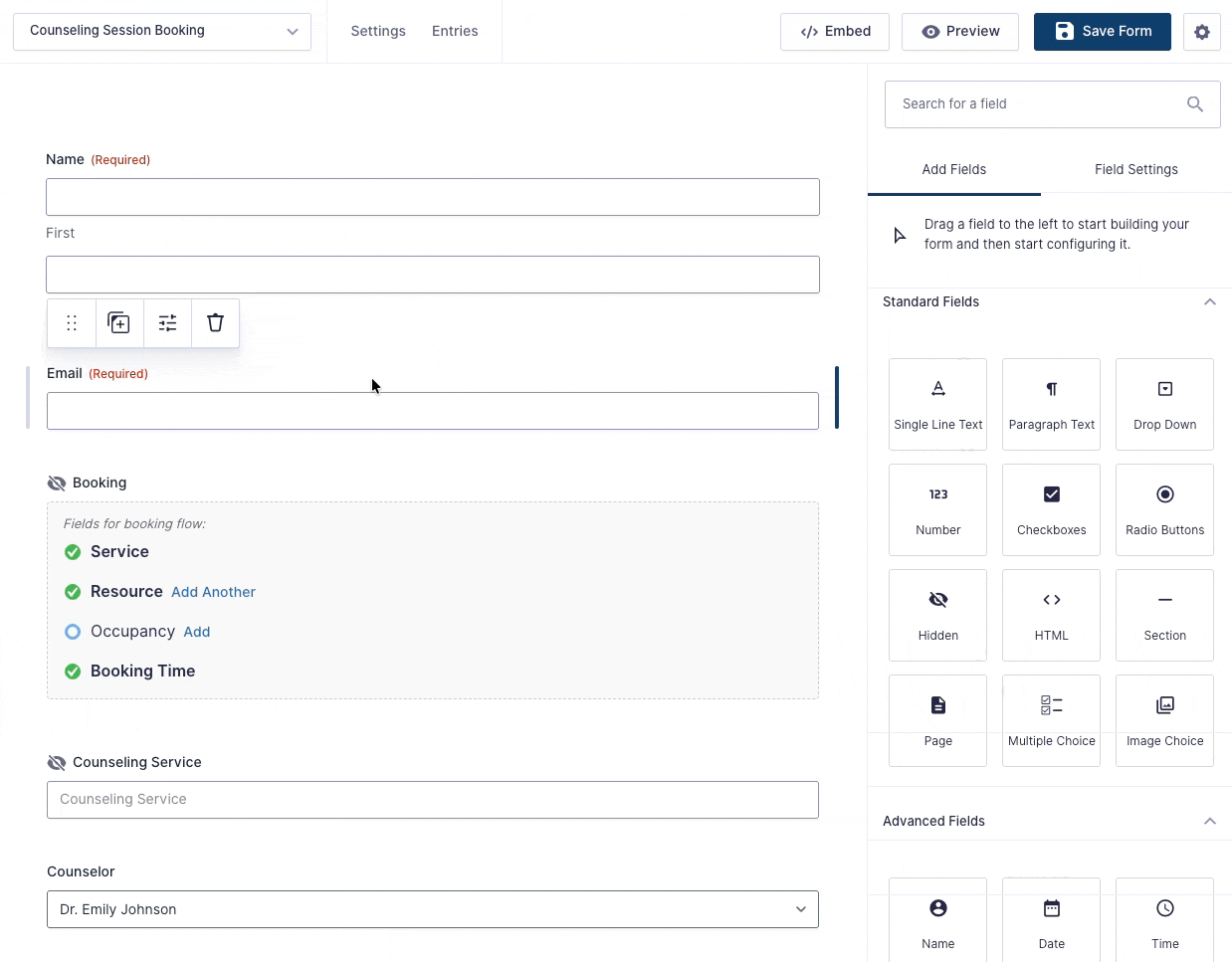The image size is (1232, 962).
Task: Open the Counselor dropdown showing Dr. Emily Johnson
Action: point(432,909)
